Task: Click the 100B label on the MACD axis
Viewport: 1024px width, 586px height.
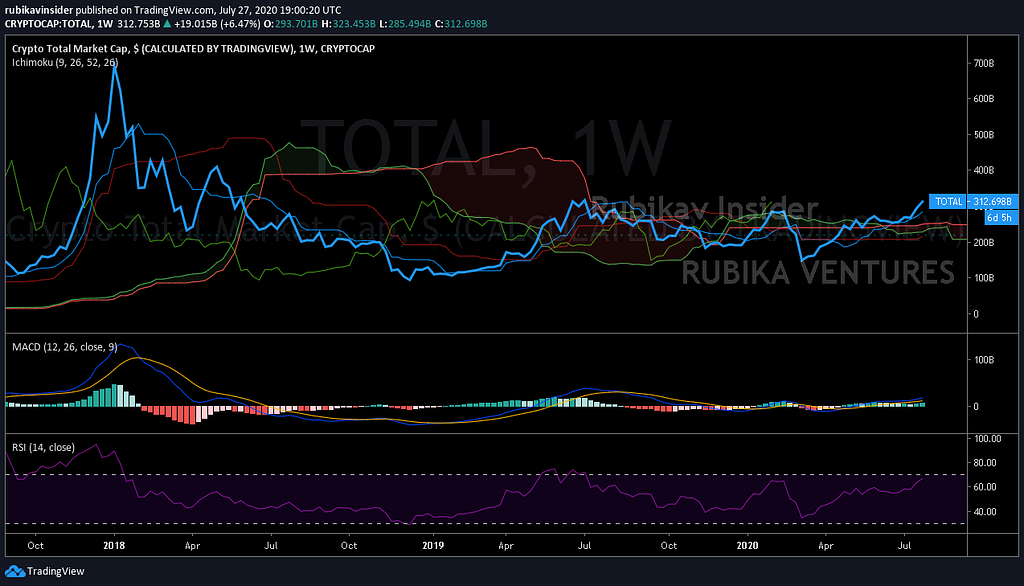Action: [984, 360]
